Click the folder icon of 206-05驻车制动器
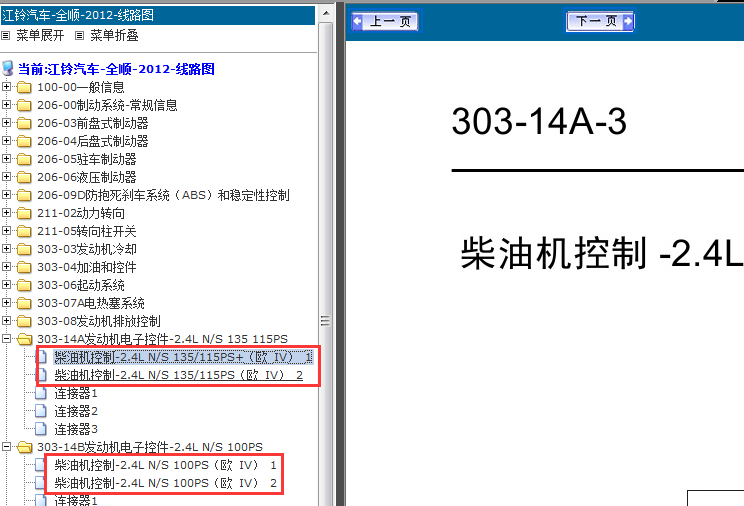The height and width of the screenshot is (506, 744). tap(24, 159)
